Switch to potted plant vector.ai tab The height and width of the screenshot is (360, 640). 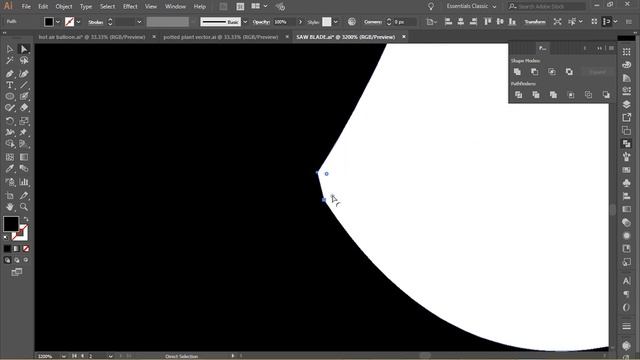(x=221, y=37)
